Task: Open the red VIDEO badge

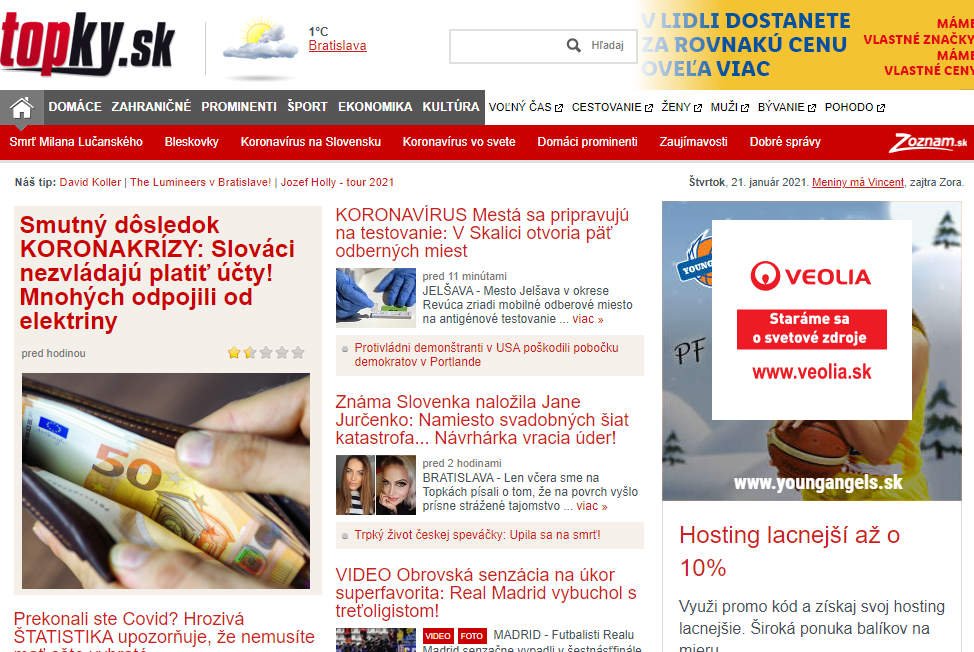Action: 438,636
